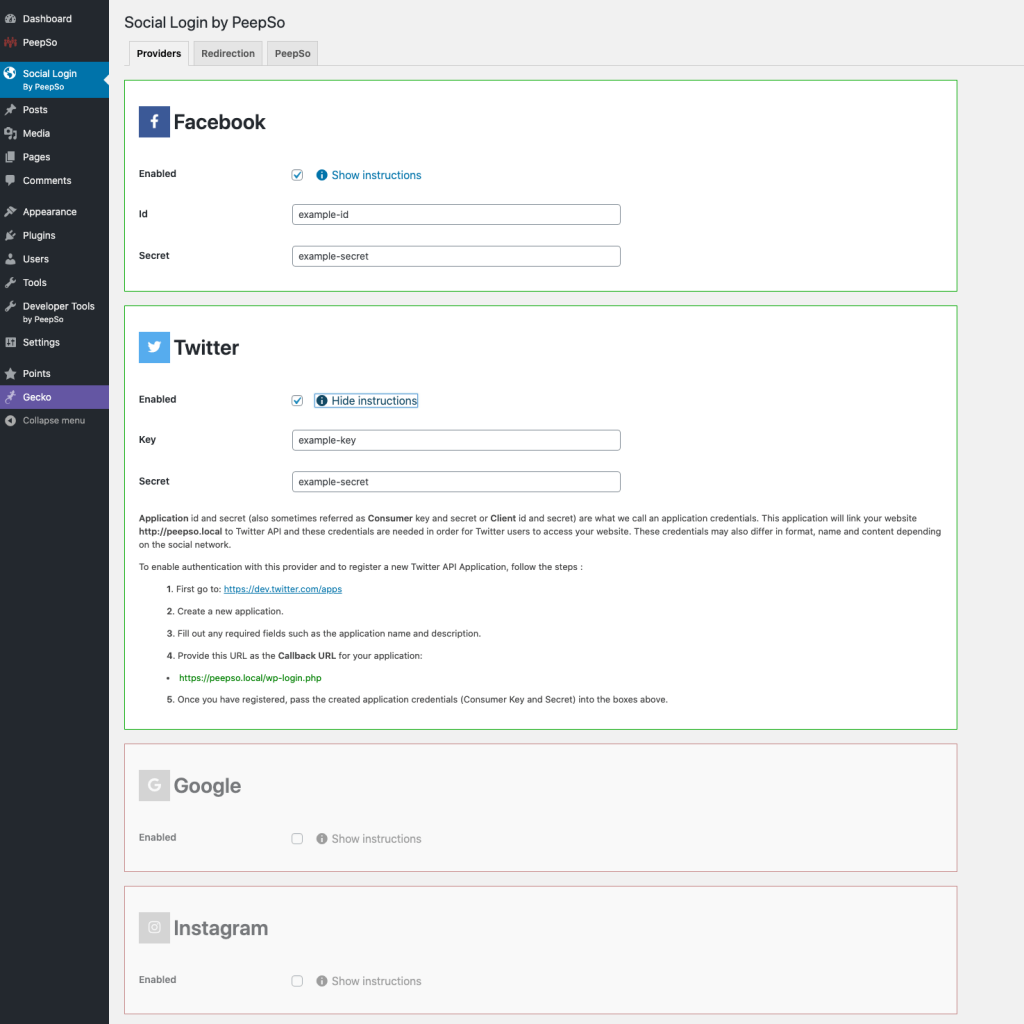Click the Pages icon in sidebar
1024x1024 pixels.
(x=10, y=157)
